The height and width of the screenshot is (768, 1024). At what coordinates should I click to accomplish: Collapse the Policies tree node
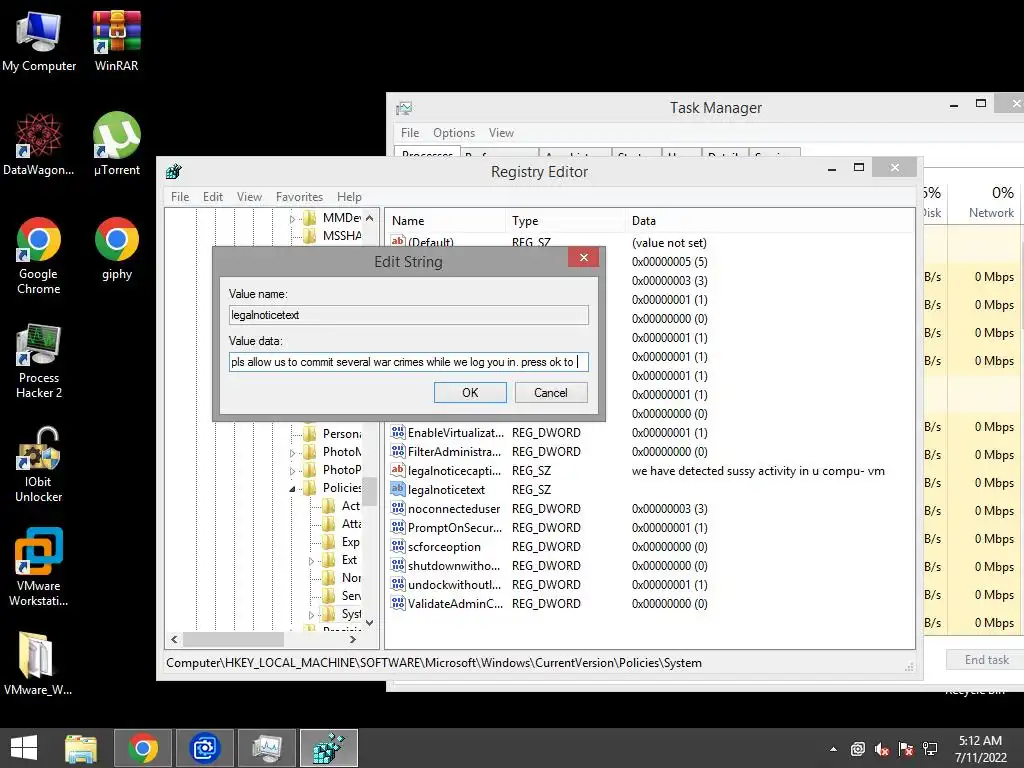(293, 488)
